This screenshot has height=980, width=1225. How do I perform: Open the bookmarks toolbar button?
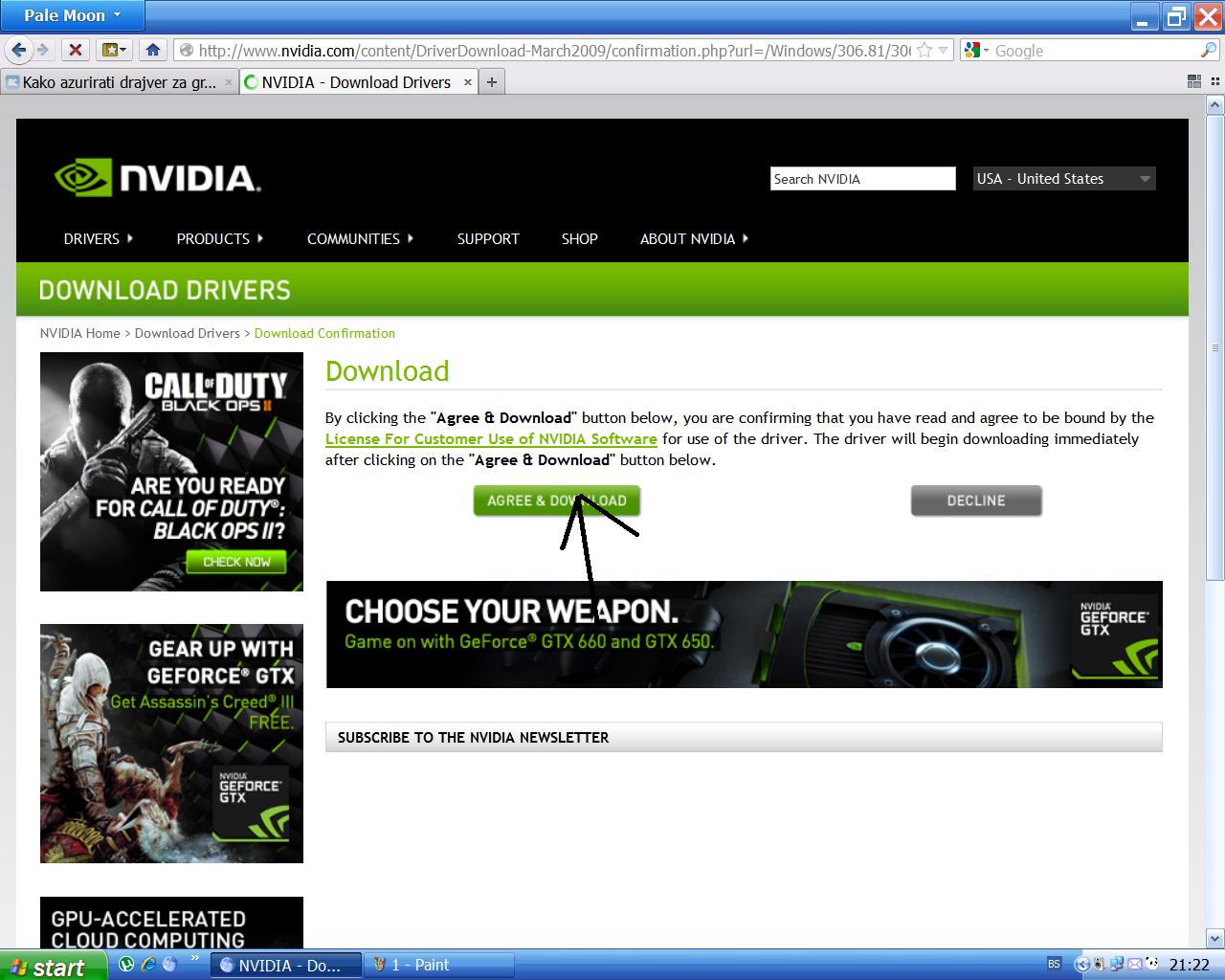coord(114,50)
